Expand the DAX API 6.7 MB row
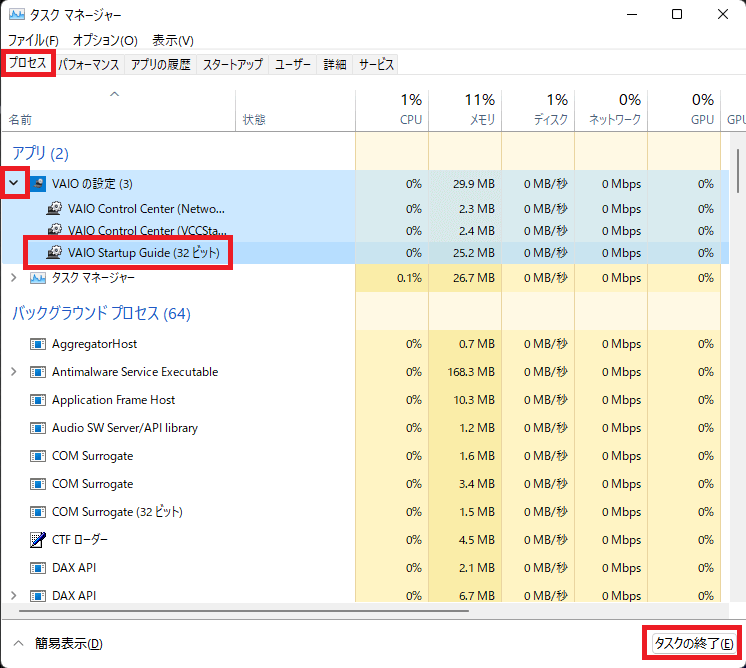This screenshot has width=746, height=668. [14, 596]
